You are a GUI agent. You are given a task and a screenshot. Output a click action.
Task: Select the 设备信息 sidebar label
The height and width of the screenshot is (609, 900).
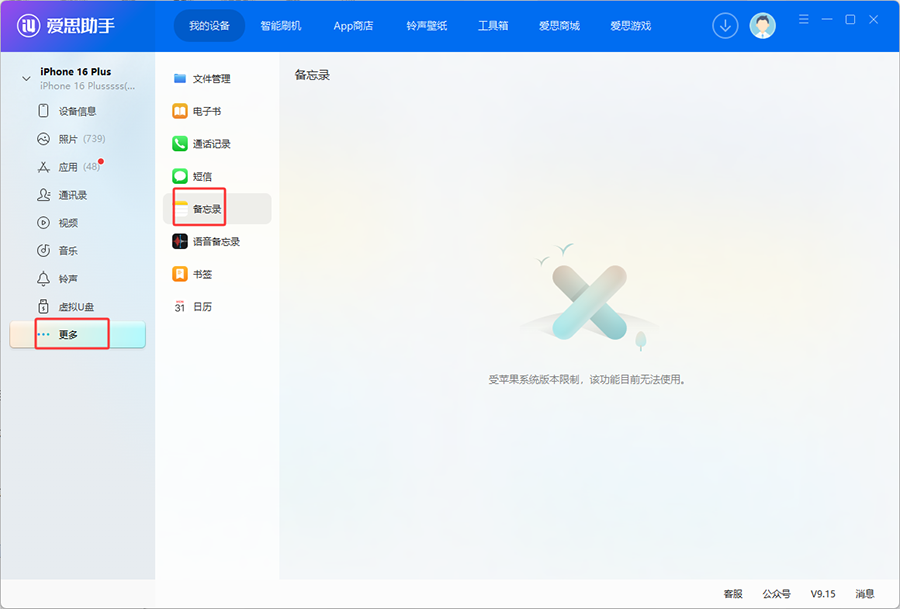click(77, 111)
